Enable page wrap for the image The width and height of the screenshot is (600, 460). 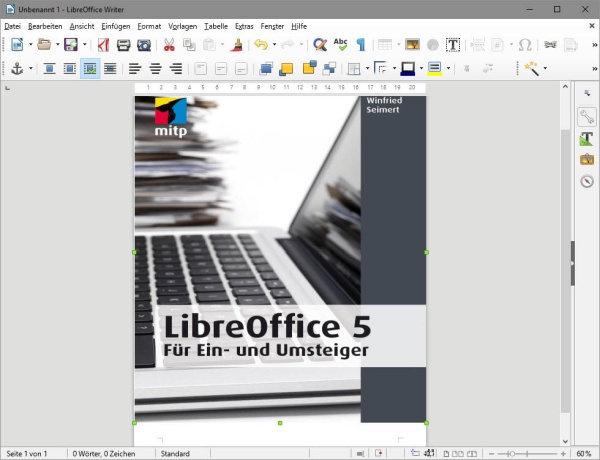70,69
